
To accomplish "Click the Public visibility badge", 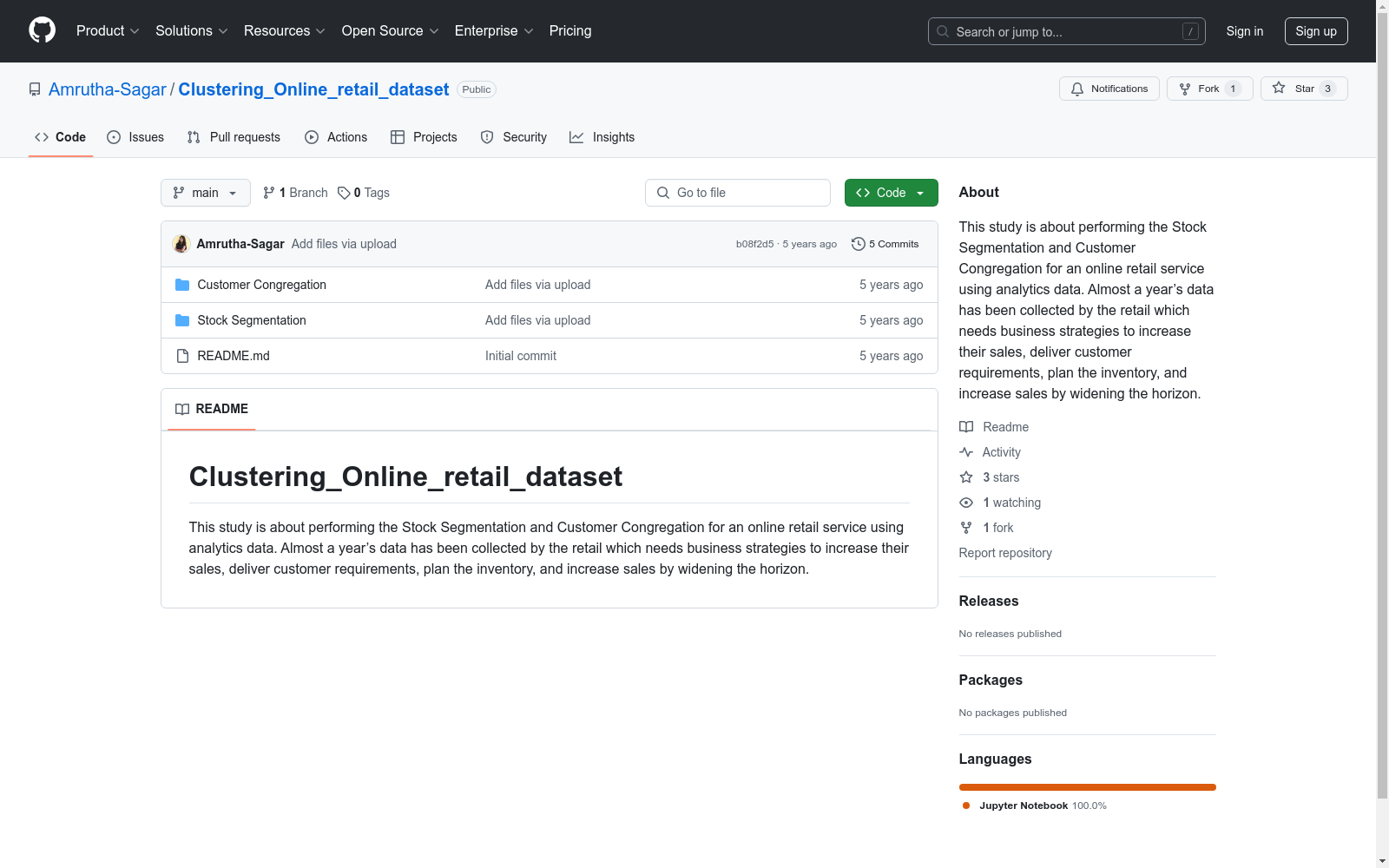I will coord(477,89).
